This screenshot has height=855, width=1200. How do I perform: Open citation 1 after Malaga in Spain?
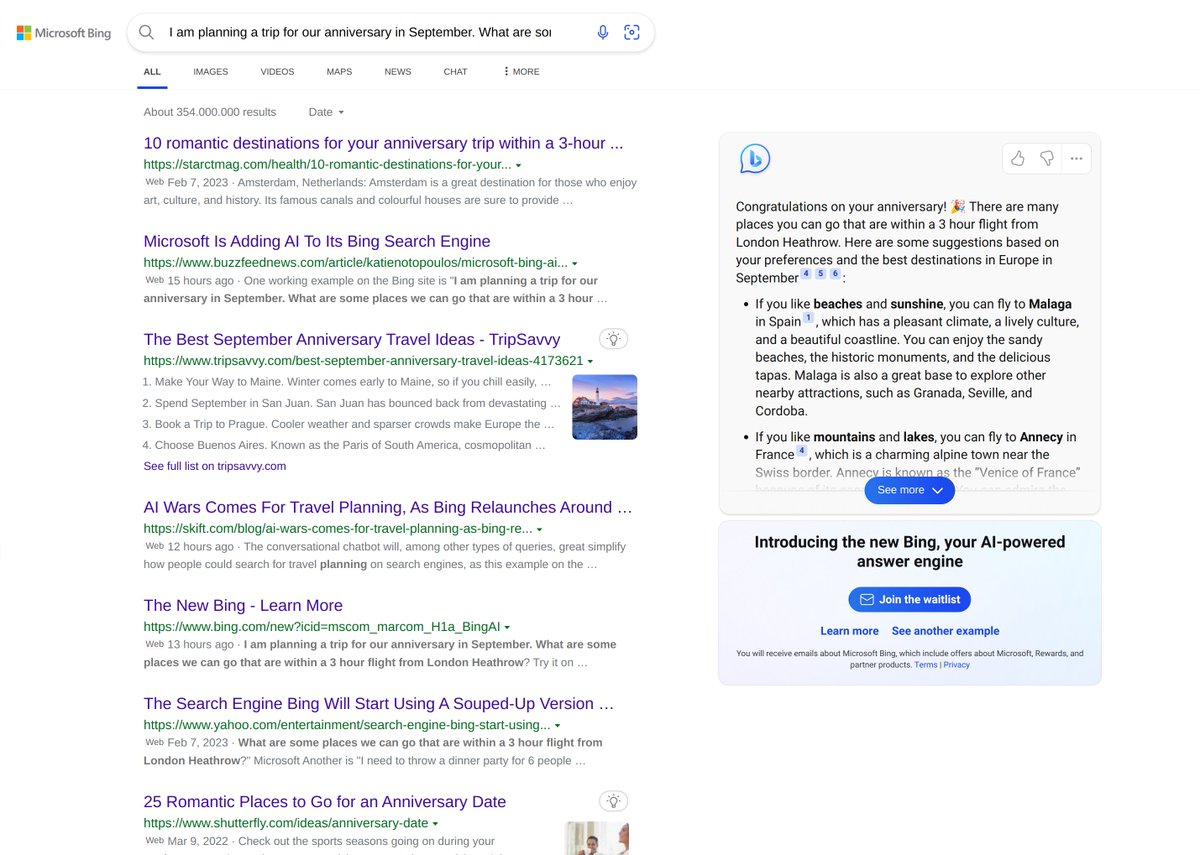[809, 318]
